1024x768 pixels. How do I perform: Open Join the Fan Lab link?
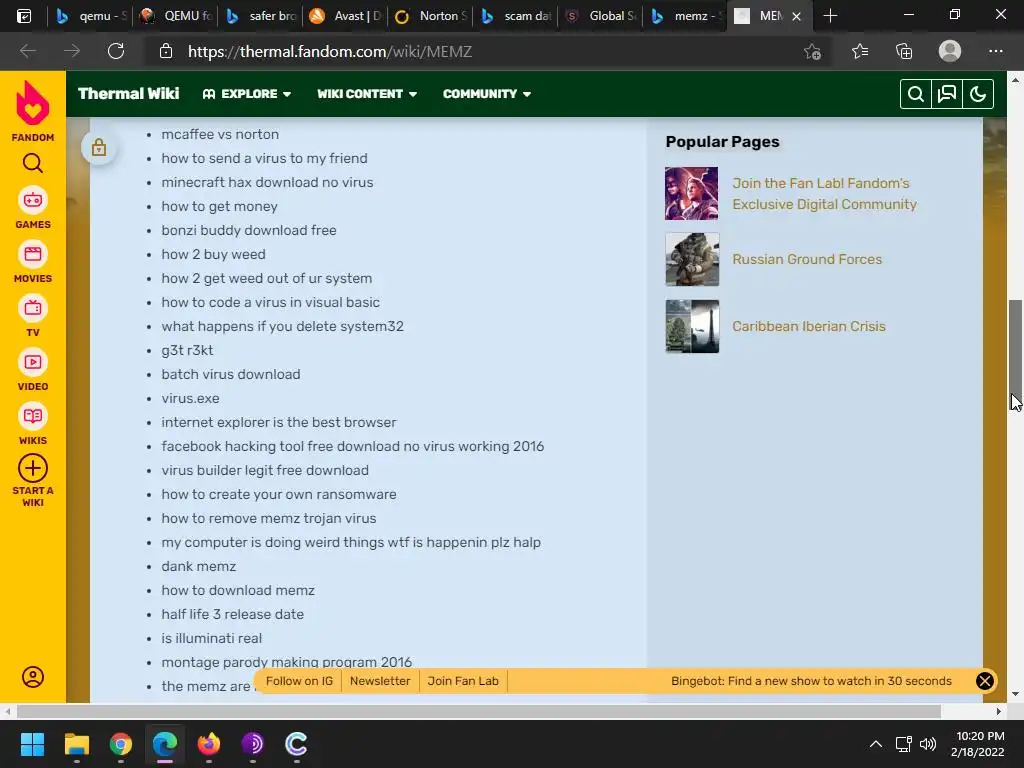click(824, 193)
